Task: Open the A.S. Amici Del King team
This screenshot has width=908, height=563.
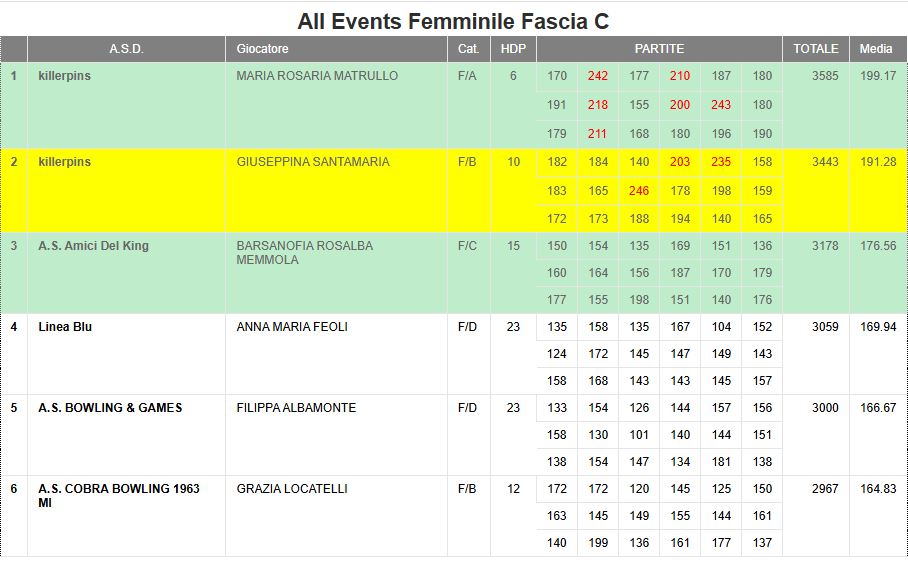Action: [93, 246]
